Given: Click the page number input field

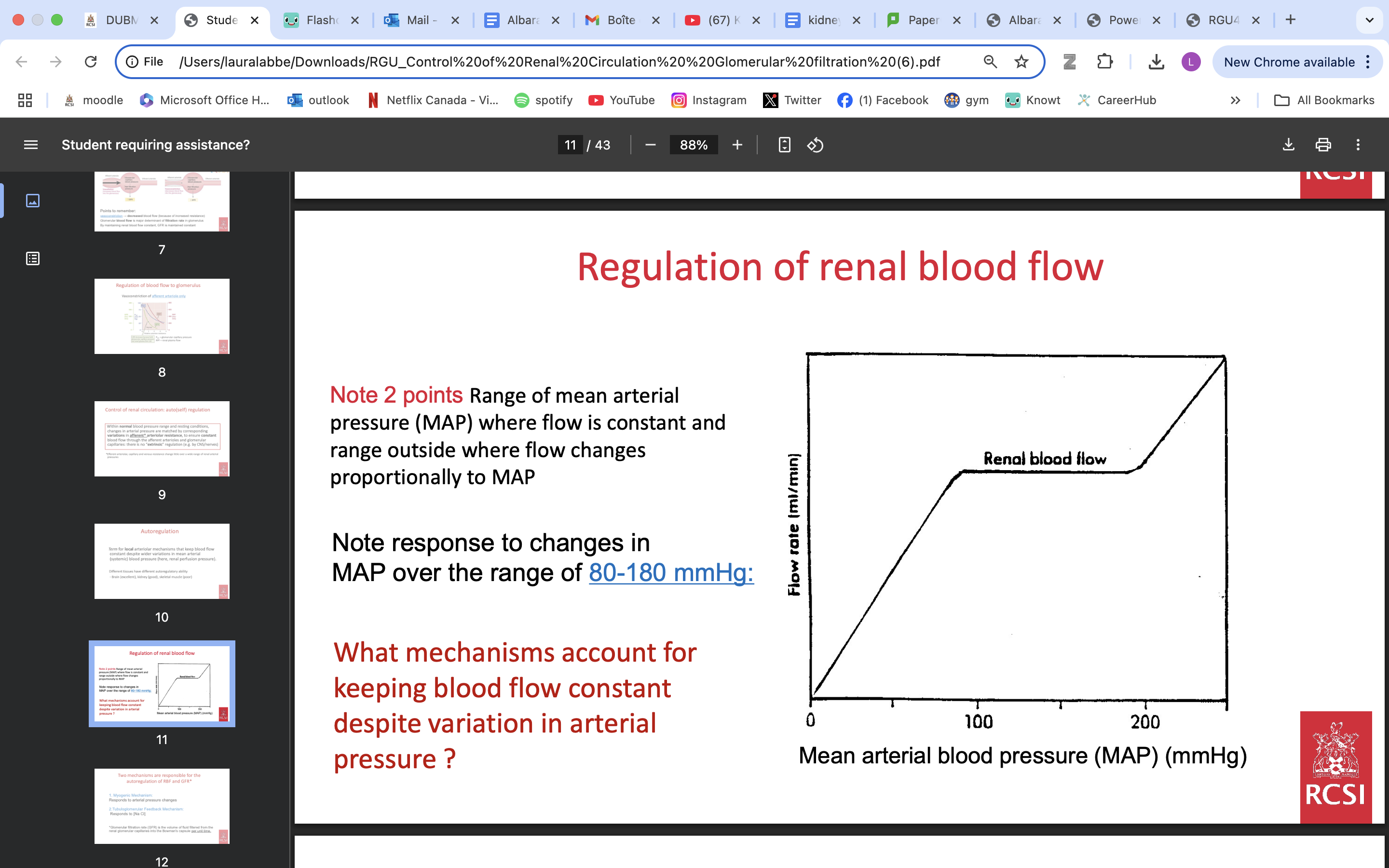Looking at the screenshot, I should click(570, 145).
